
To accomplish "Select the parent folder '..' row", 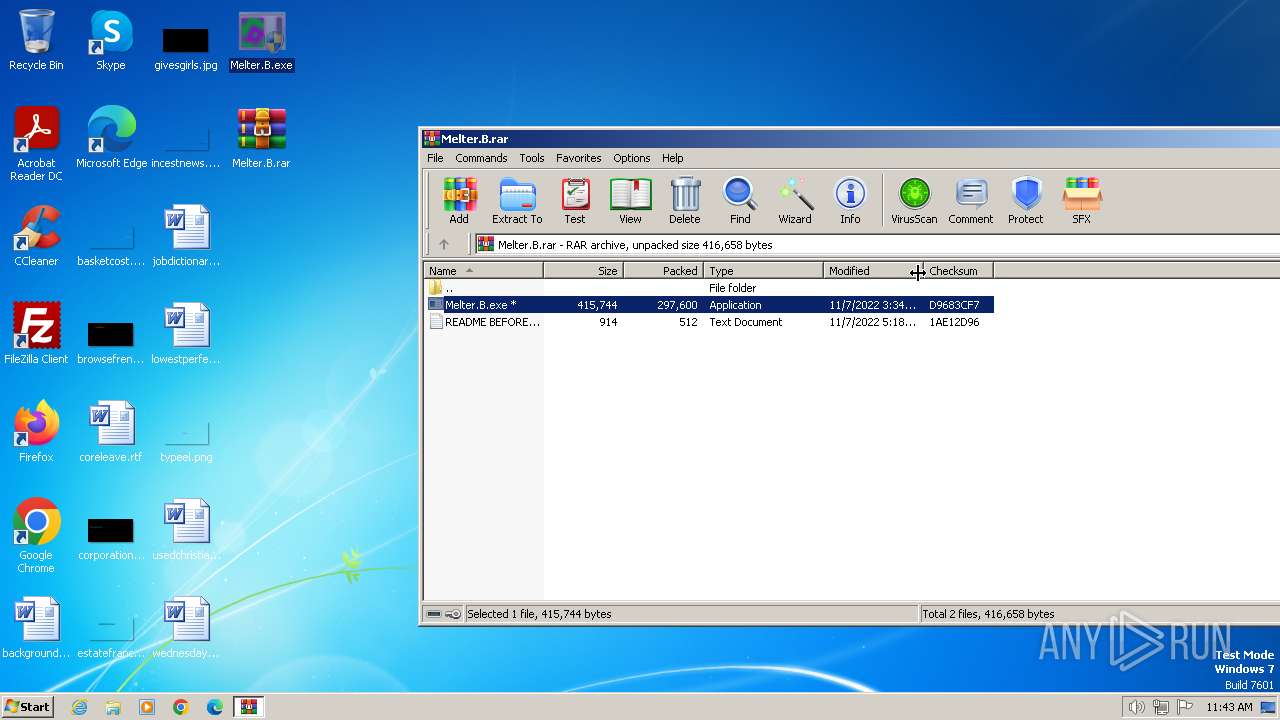I will pos(709,288).
